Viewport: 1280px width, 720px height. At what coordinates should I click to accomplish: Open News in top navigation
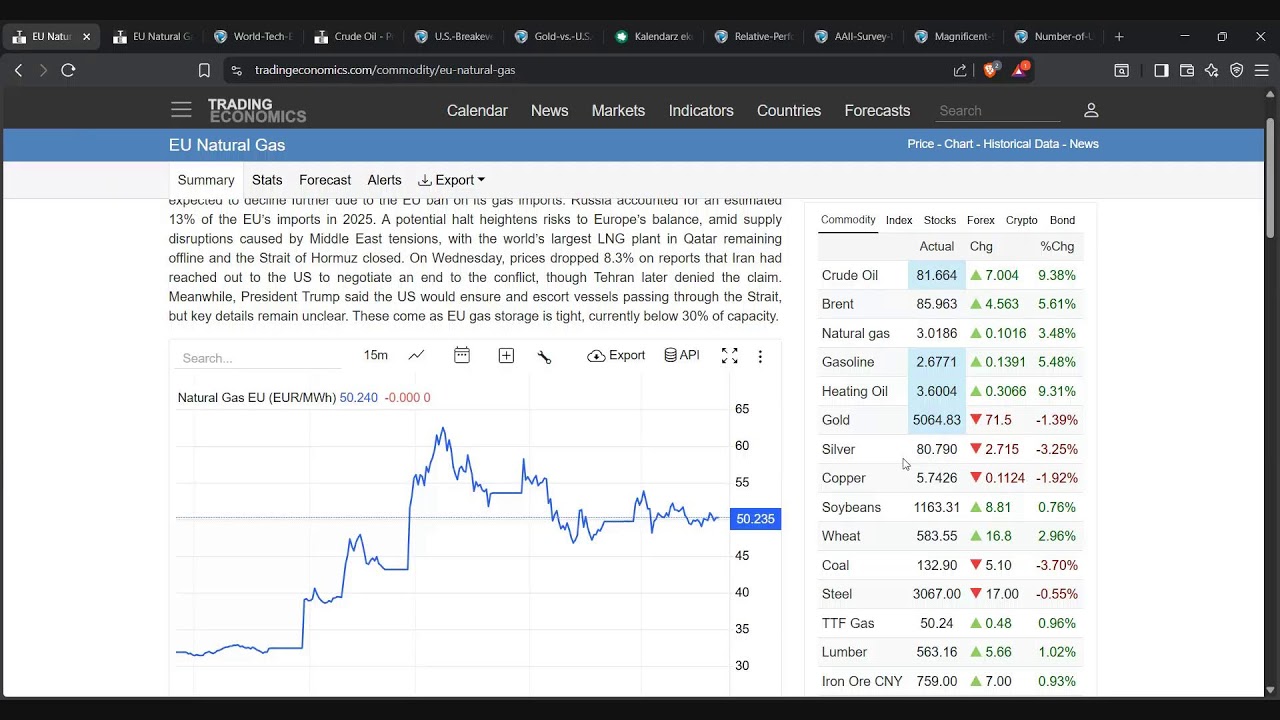pyautogui.click(x=549, y=110)
